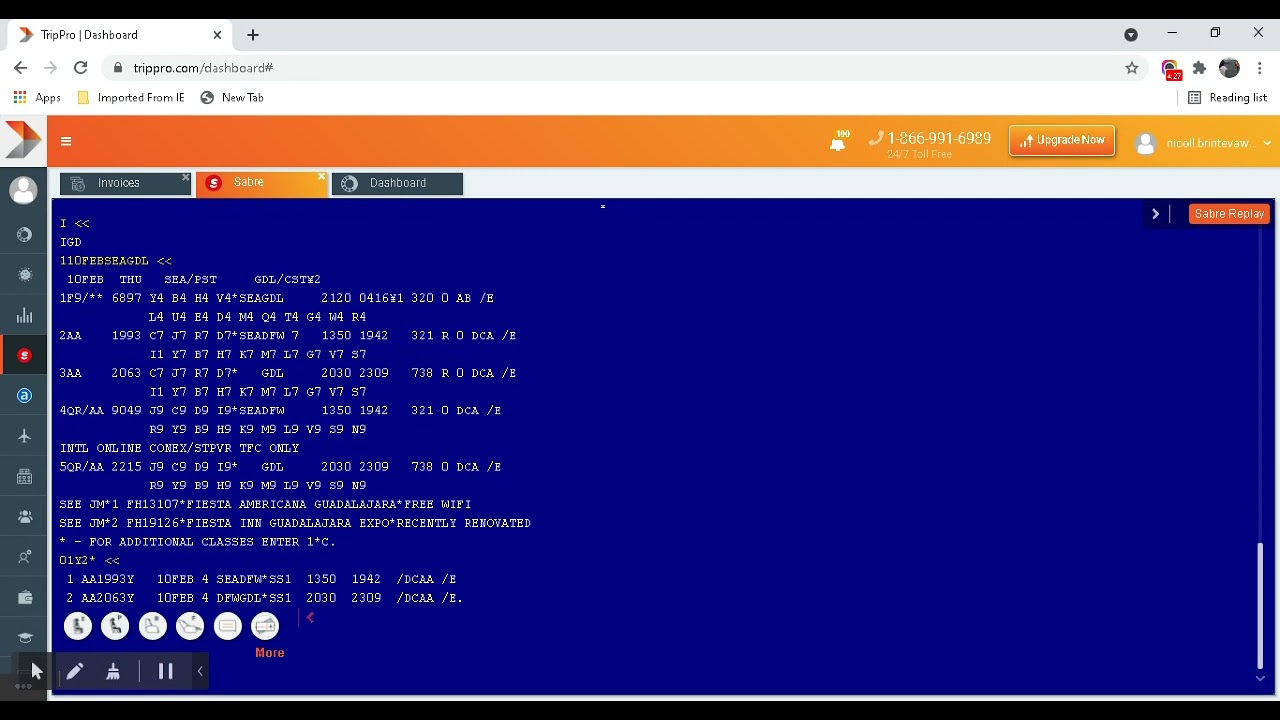
Task: Click the More link under quick actions
Action: point(270,653)
